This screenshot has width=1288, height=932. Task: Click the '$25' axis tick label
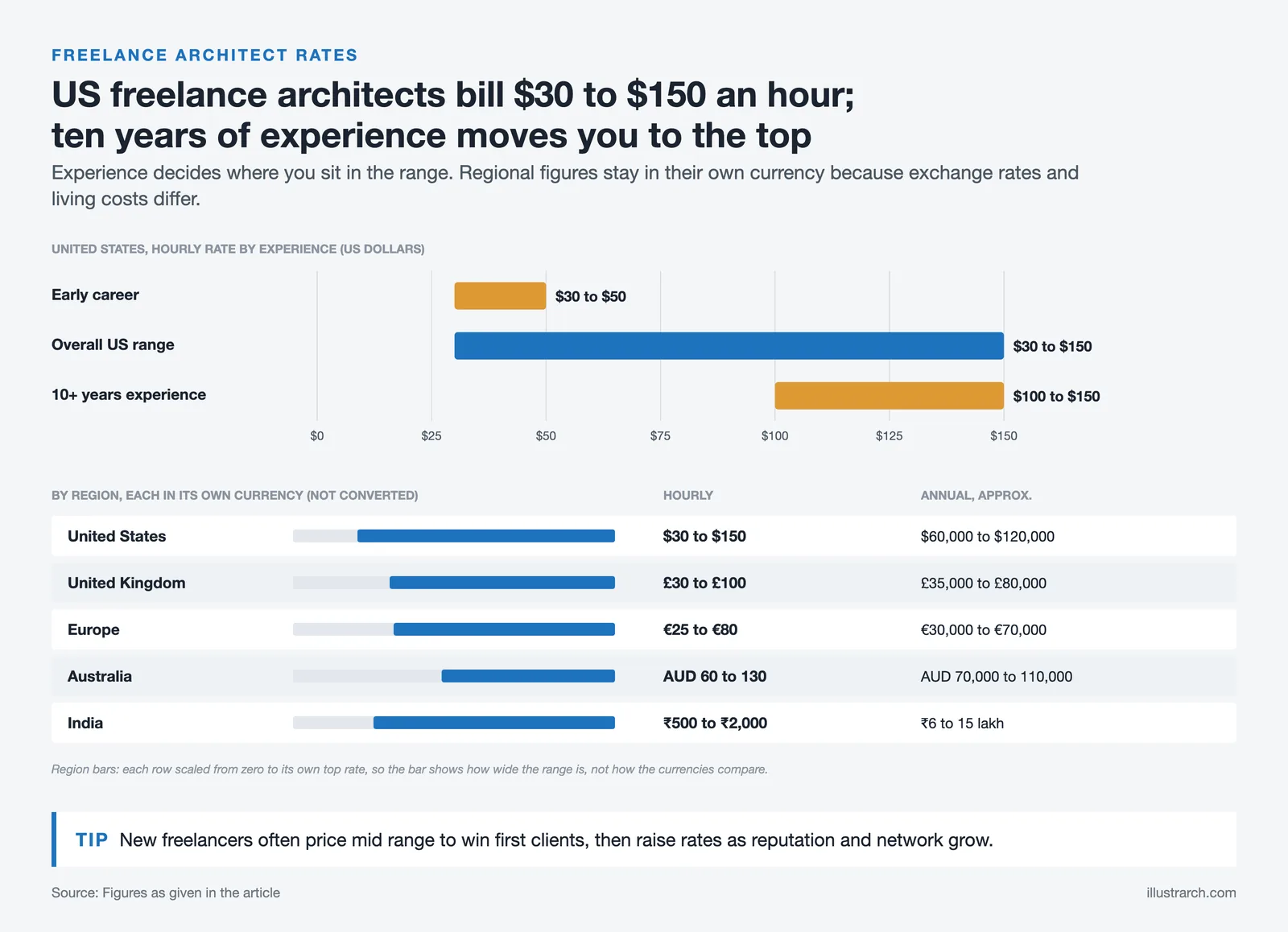pos(431,435)
